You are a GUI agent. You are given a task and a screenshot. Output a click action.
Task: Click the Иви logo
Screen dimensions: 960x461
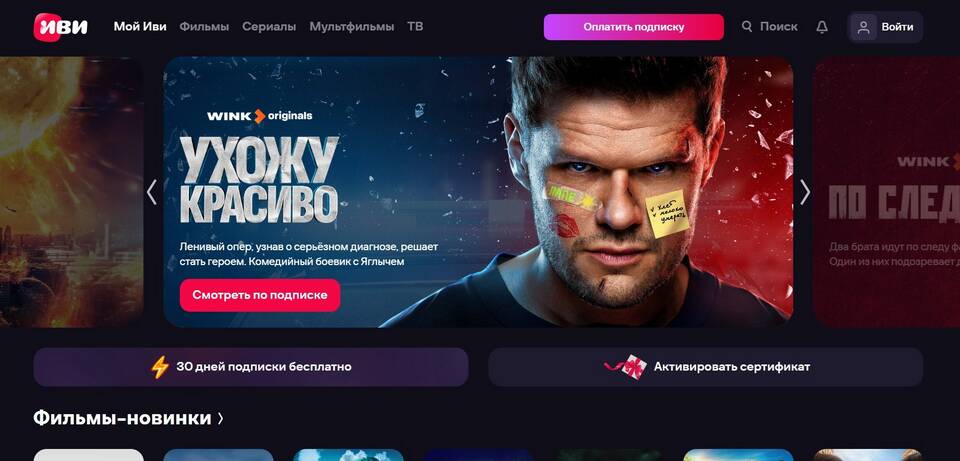[61, 27]
